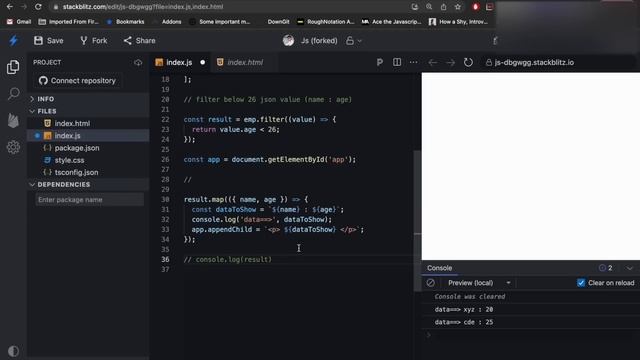Open the Firebase sidebar icon
Image resolution: width=640 pixels, height=360 pixels.
tap(13, 120)
